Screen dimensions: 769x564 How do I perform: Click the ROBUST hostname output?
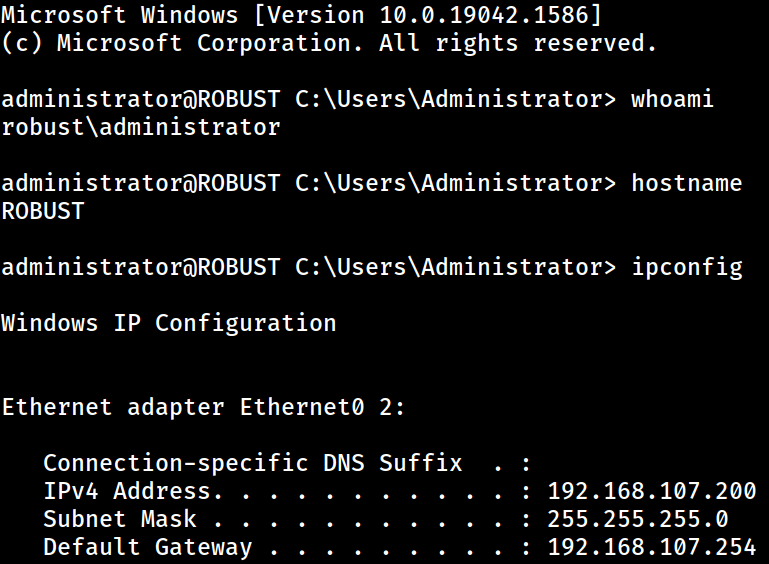point(43,211)
